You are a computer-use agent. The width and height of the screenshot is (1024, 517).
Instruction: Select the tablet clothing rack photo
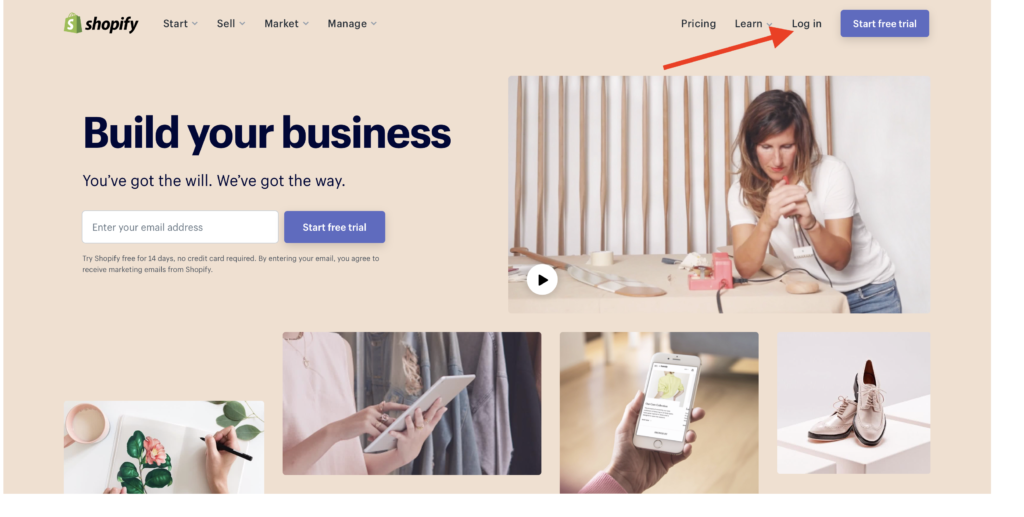click(x=411, y=403)
